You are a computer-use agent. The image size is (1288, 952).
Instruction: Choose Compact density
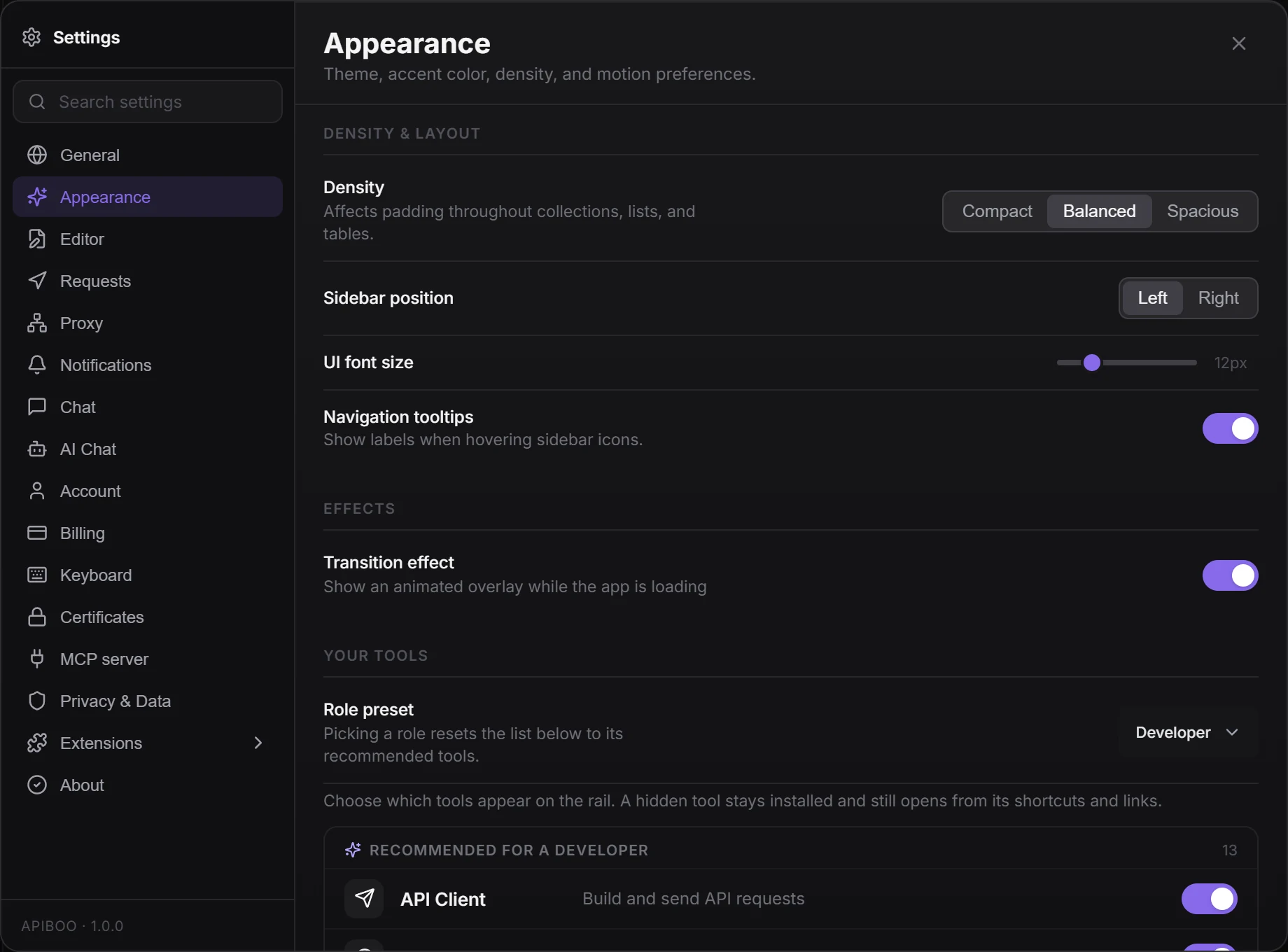(997, 211)
